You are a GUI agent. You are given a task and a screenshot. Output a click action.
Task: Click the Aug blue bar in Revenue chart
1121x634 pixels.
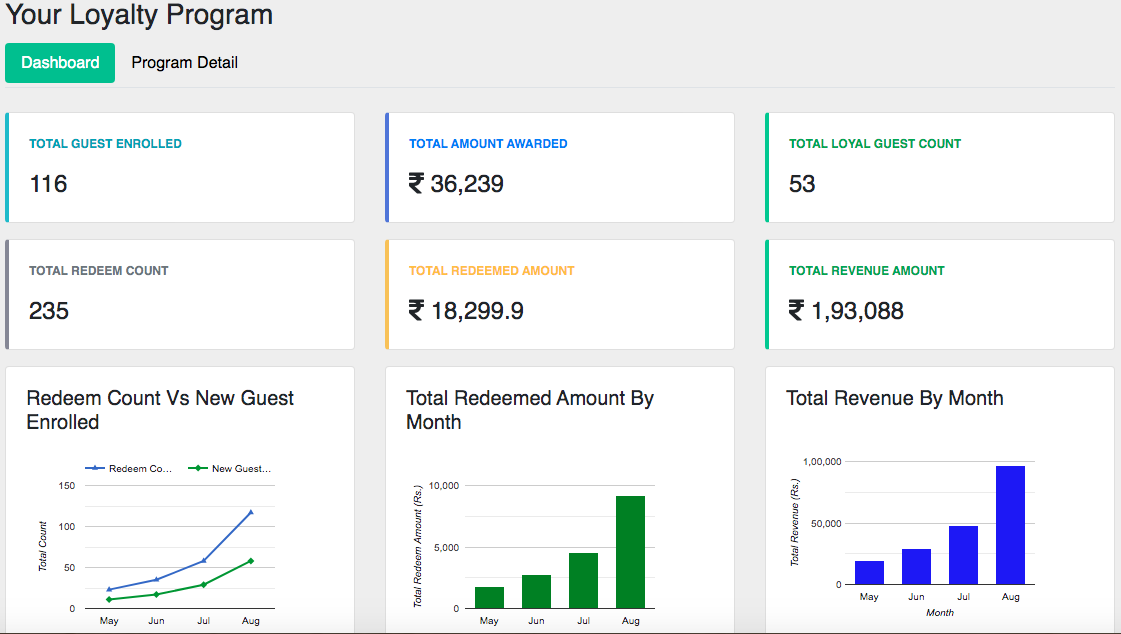tap(1010, 525)
